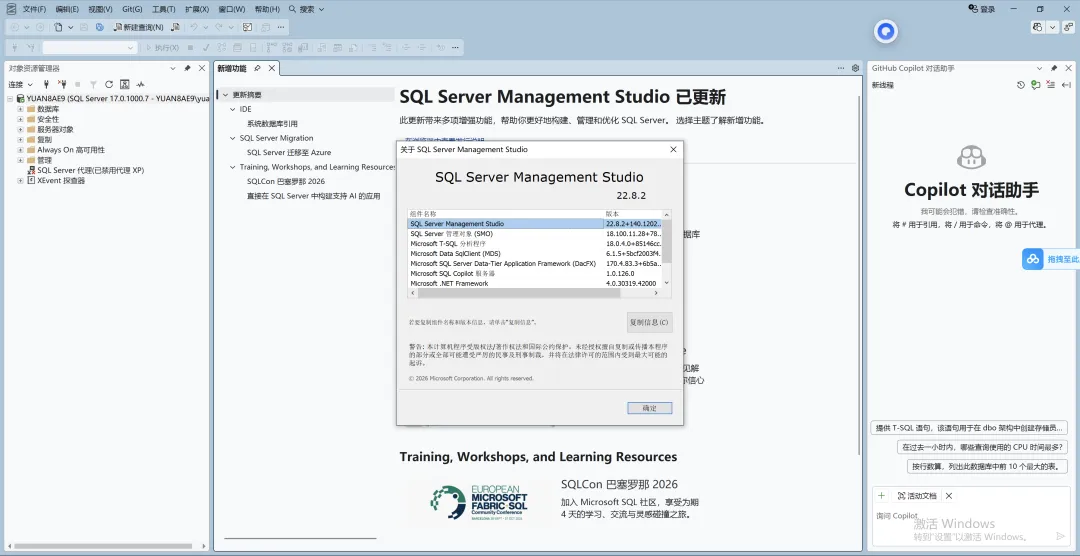Viewport: 1080px width, 556px height.
Task: Pin the Object Explorer panel
Action: 187,68
